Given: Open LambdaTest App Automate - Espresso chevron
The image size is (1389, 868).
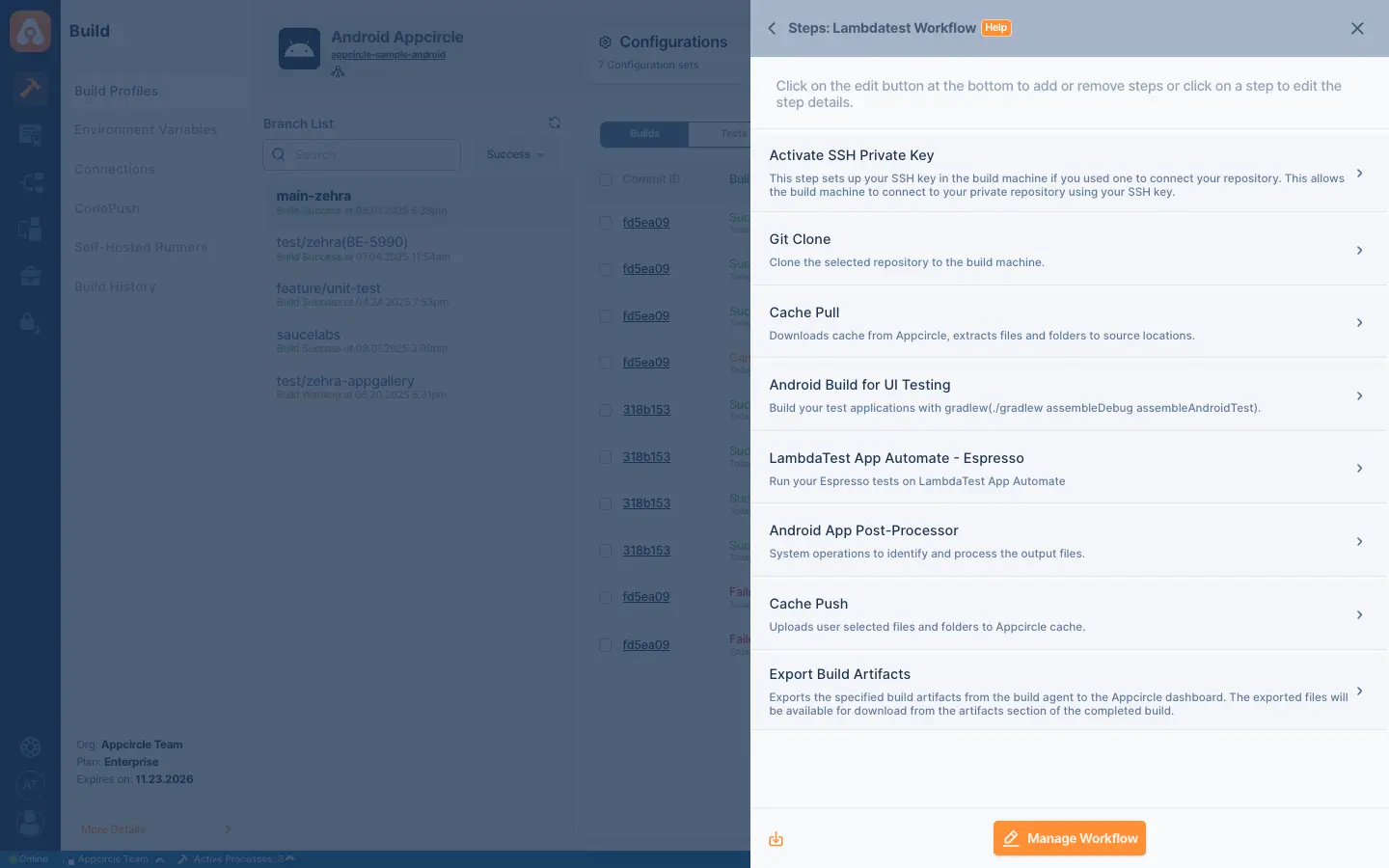Looking at the screenshot, I should click(x=1359, y=468).
